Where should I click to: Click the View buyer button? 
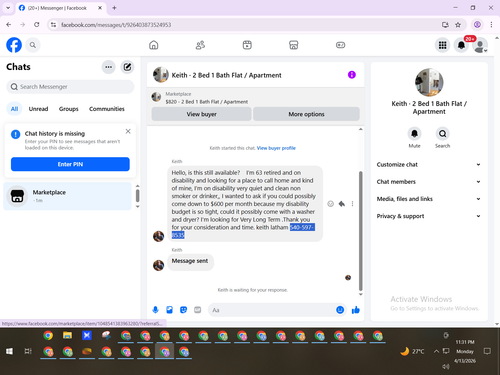click(x=201, y=114)
